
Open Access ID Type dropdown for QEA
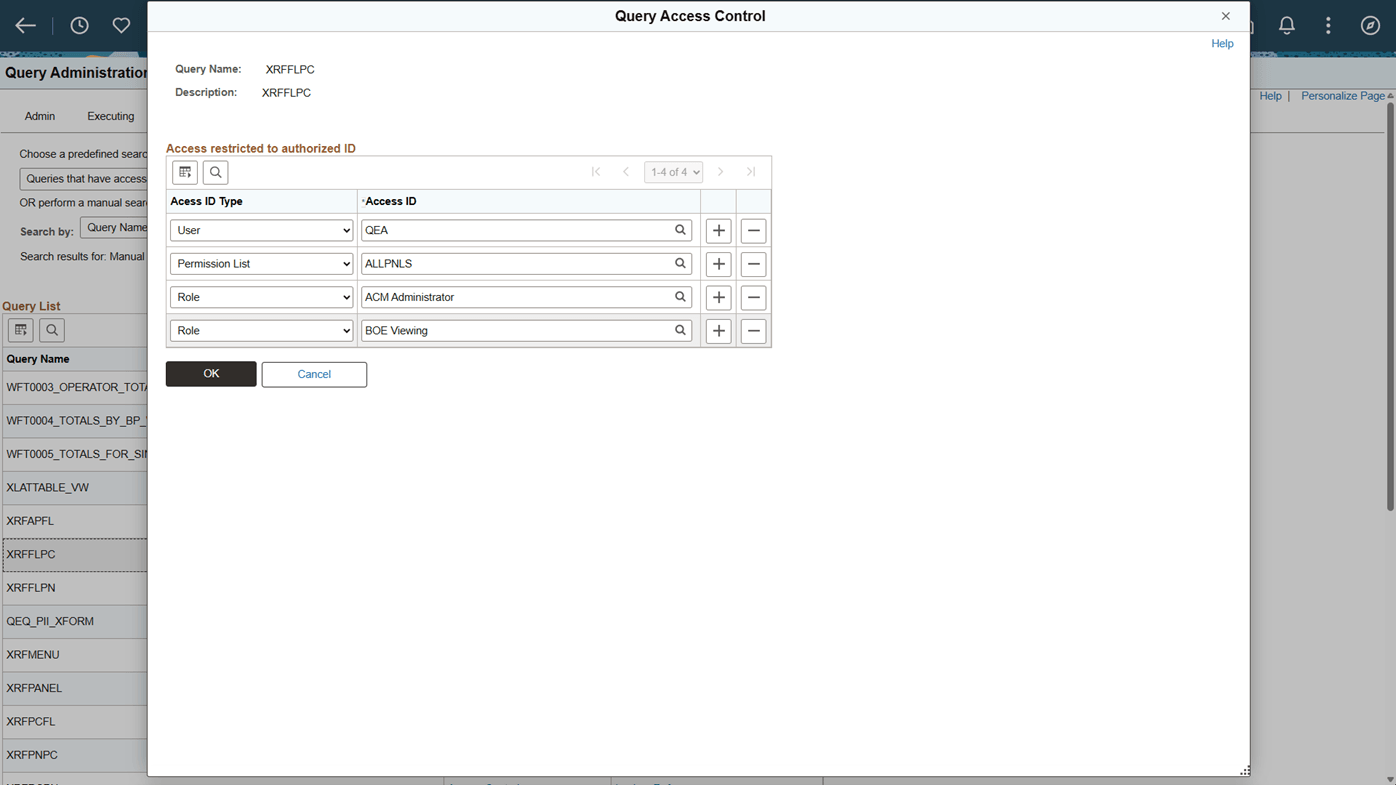click(262, 230)
